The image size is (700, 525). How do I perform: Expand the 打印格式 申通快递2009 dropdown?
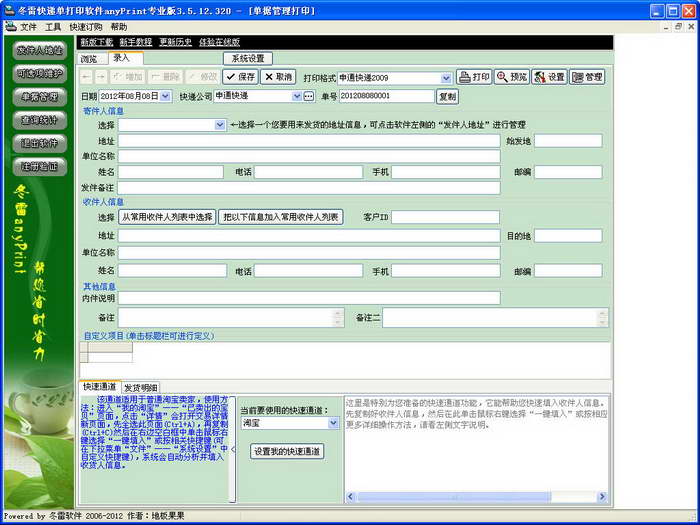coord(446,78)
